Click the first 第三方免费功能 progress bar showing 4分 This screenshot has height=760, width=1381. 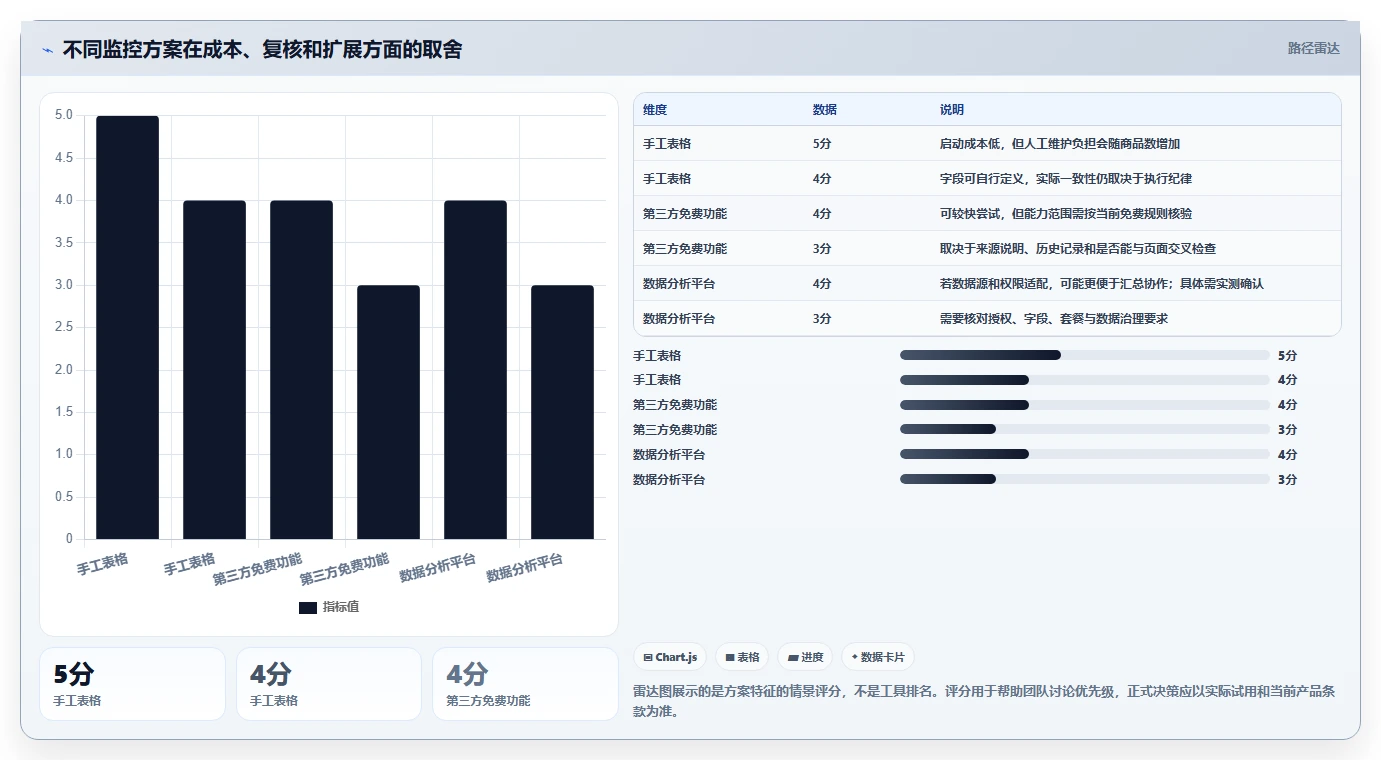click(1085, 405)
